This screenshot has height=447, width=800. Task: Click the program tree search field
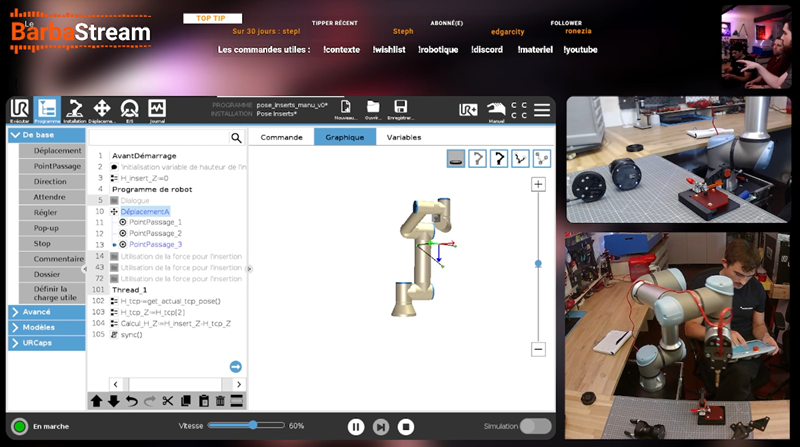[x=160, y=138]
